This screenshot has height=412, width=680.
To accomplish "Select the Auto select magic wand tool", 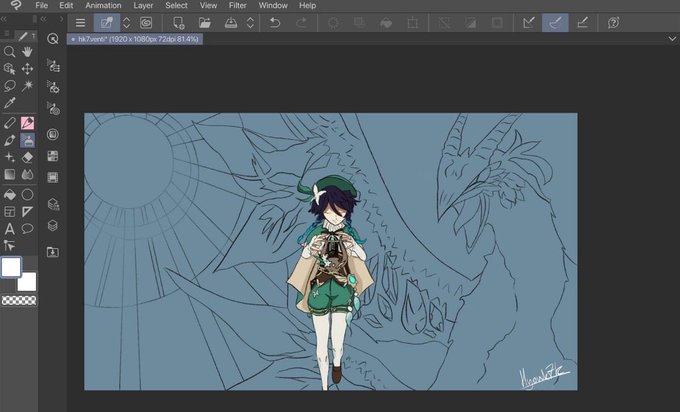I will point(27,85).
